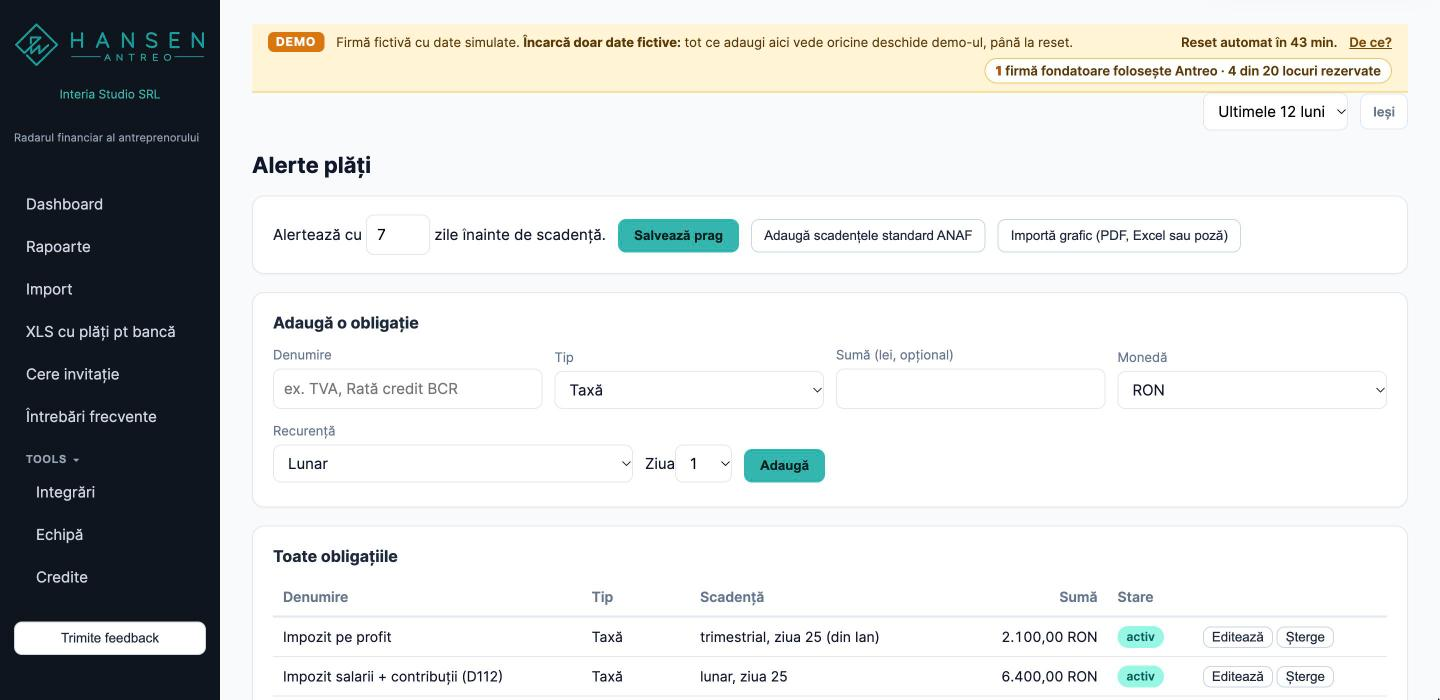Click the 6.400,00 RON amount cell
The width and height of the screenshot is (1440, 700).
pyautogui.click(x=1049, y=677)
